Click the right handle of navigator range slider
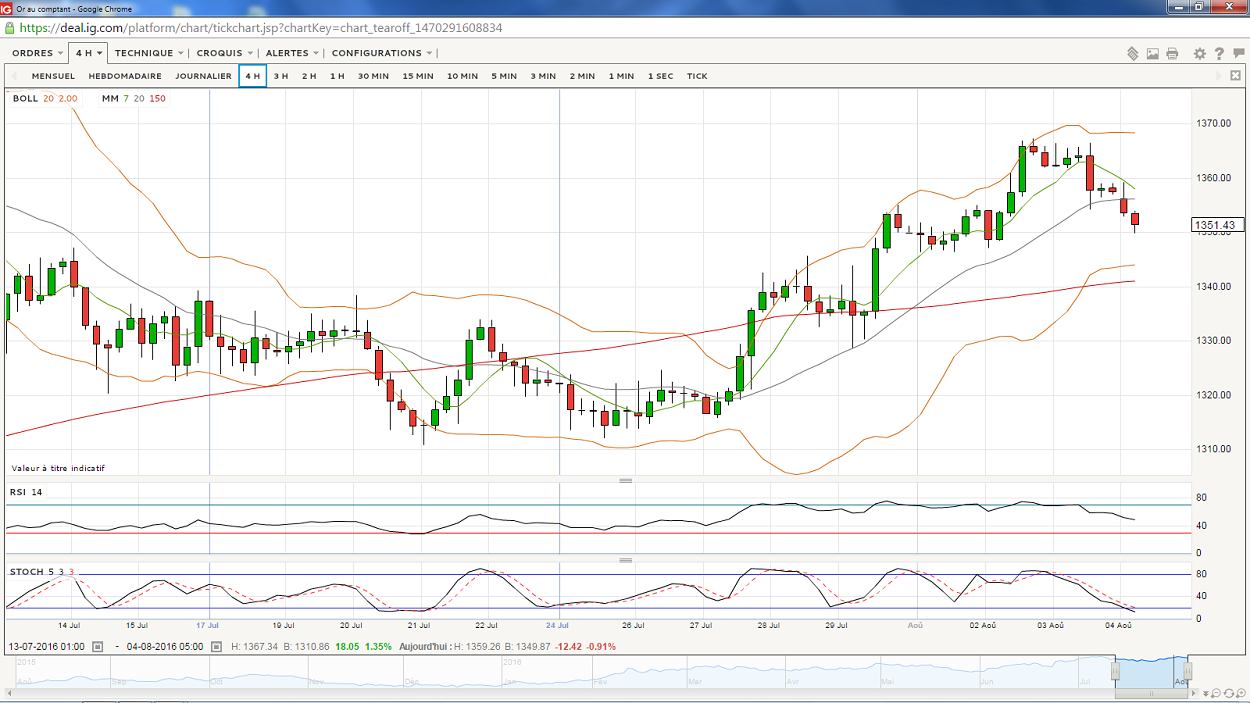Image resolution: width=1250 pixels, height=703 pixels. pos(1188,671)
